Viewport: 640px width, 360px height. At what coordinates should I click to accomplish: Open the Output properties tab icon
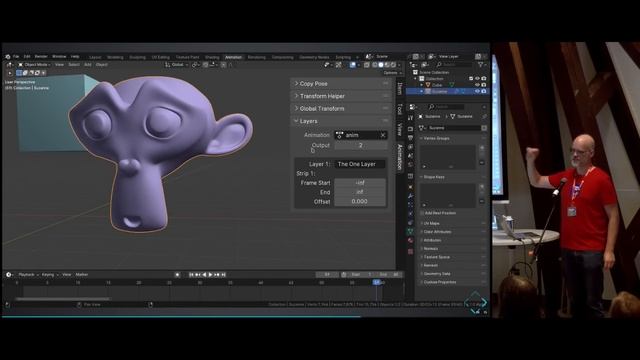tap(410, 138)
